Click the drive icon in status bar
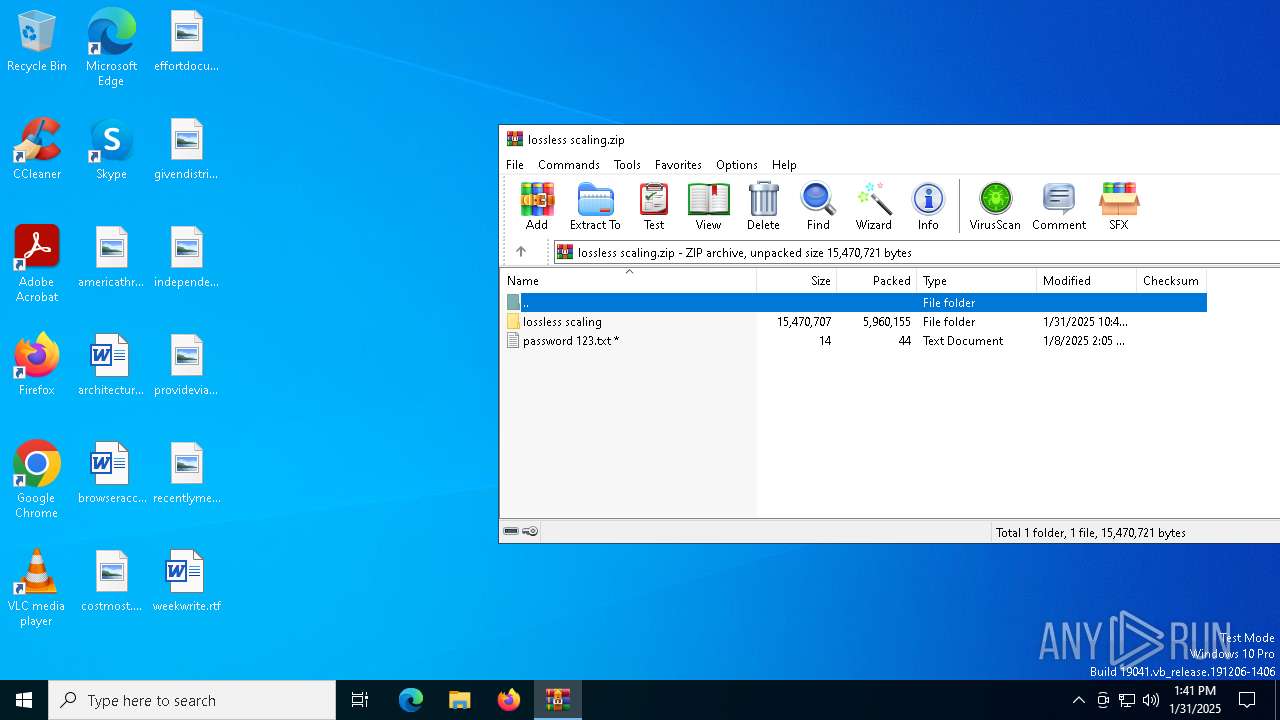The height and width of the screenshot is (720, 1280). 511,532
